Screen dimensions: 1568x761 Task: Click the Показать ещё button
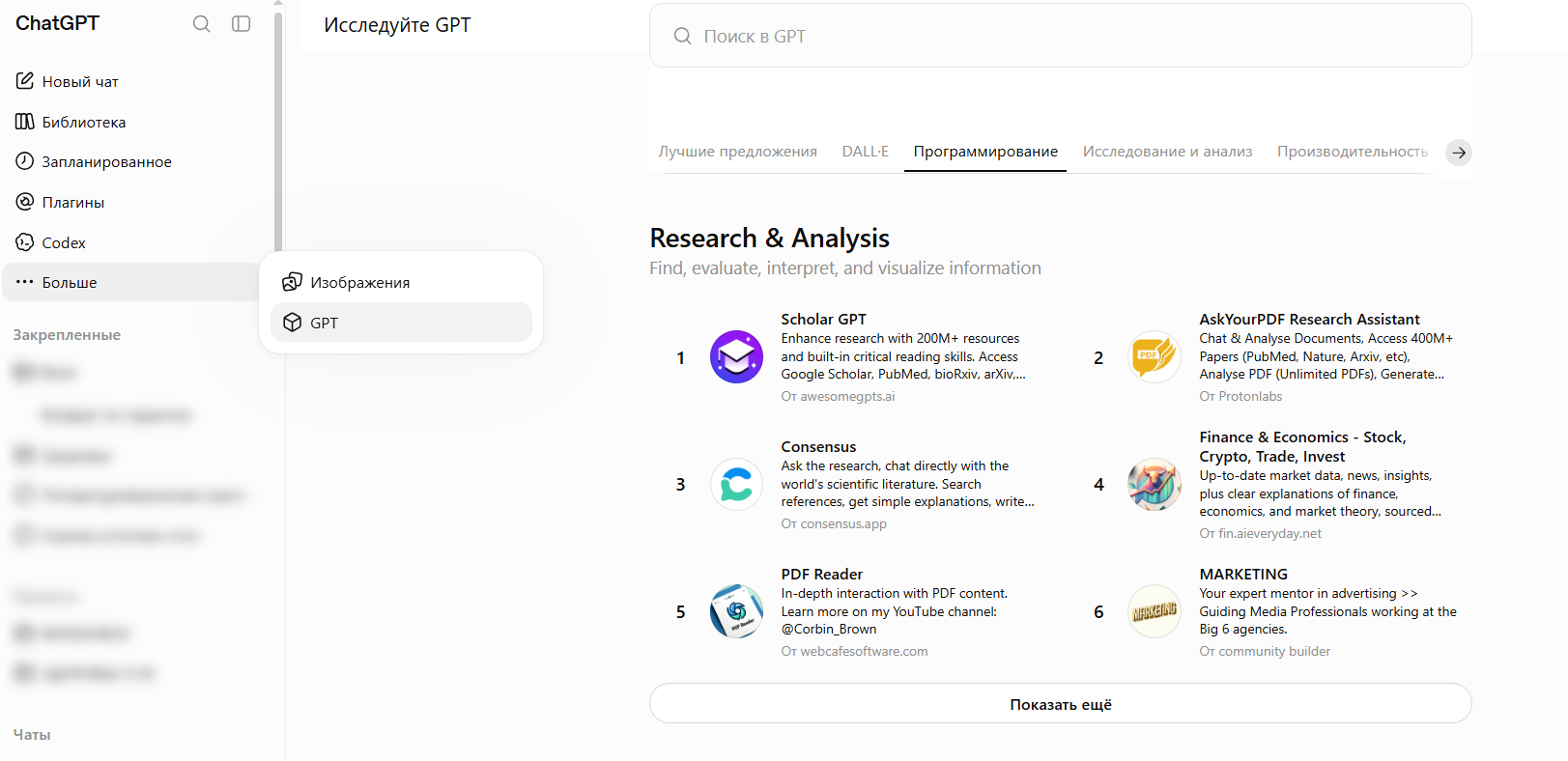click(1060, 704)
